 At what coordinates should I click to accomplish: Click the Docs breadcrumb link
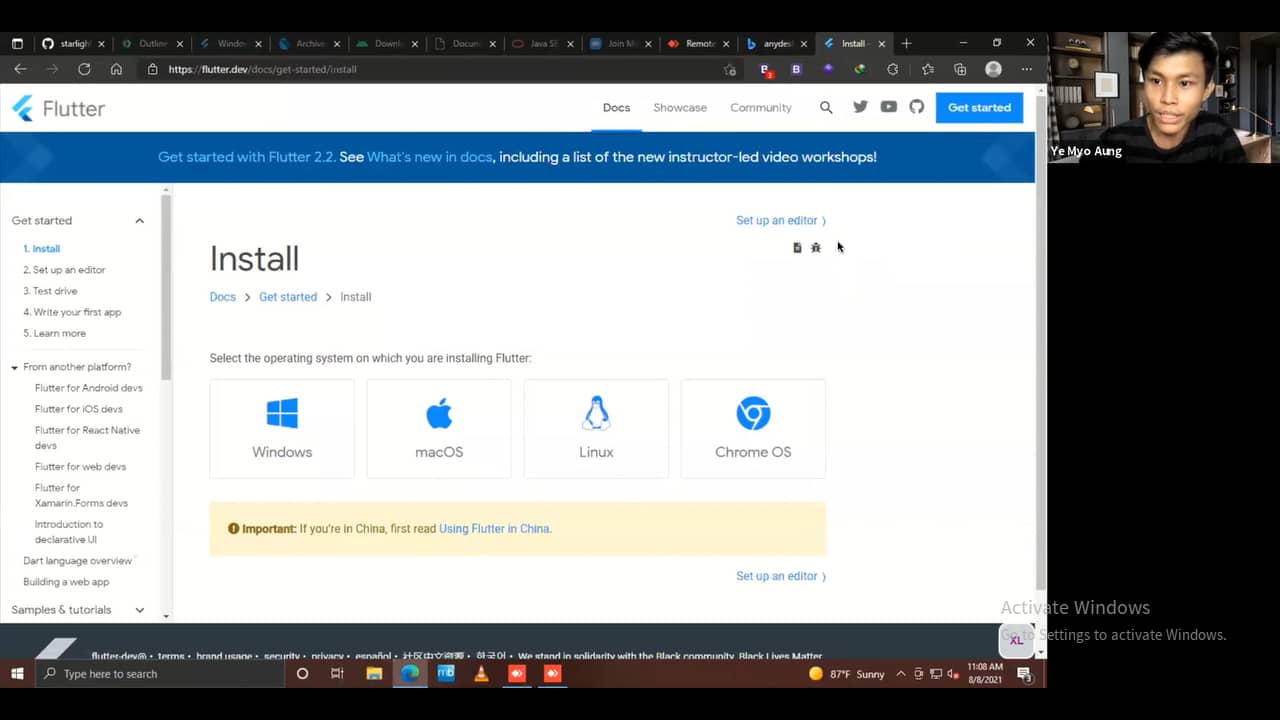(222, 297)
